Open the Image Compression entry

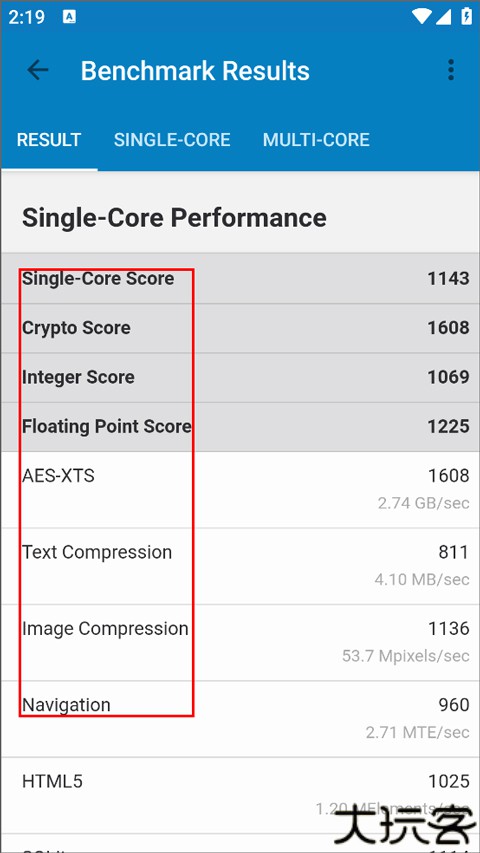tap(240, 642)
